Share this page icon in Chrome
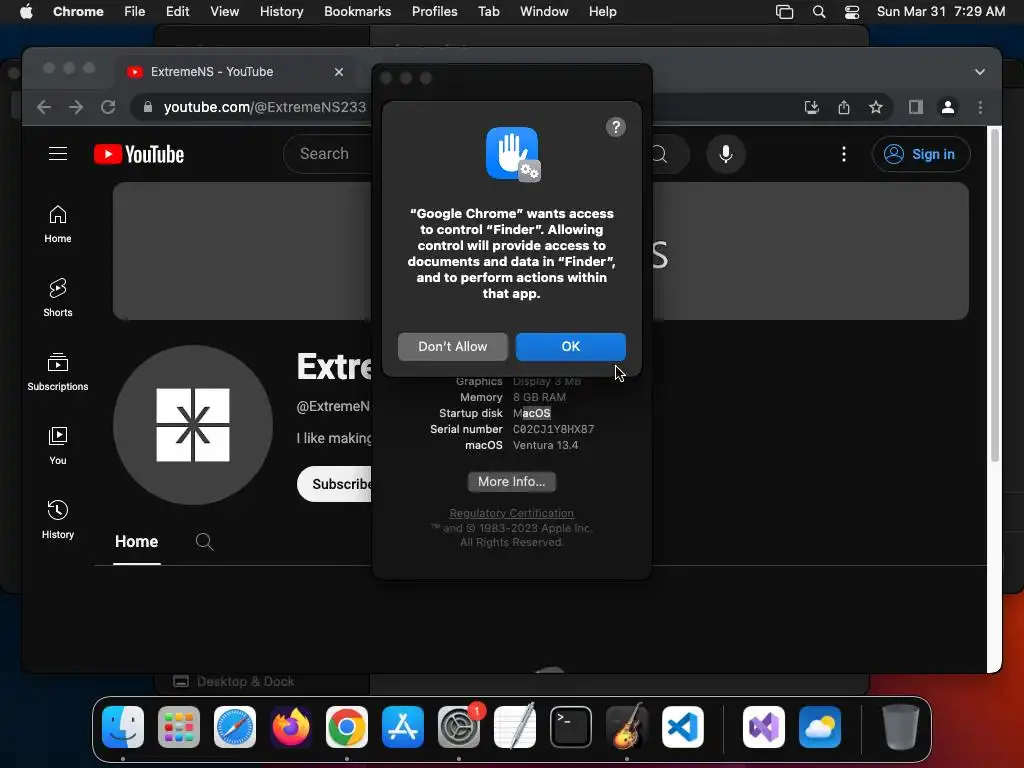1024x768 pixels. pyautogui.click(x=844, y=107)
